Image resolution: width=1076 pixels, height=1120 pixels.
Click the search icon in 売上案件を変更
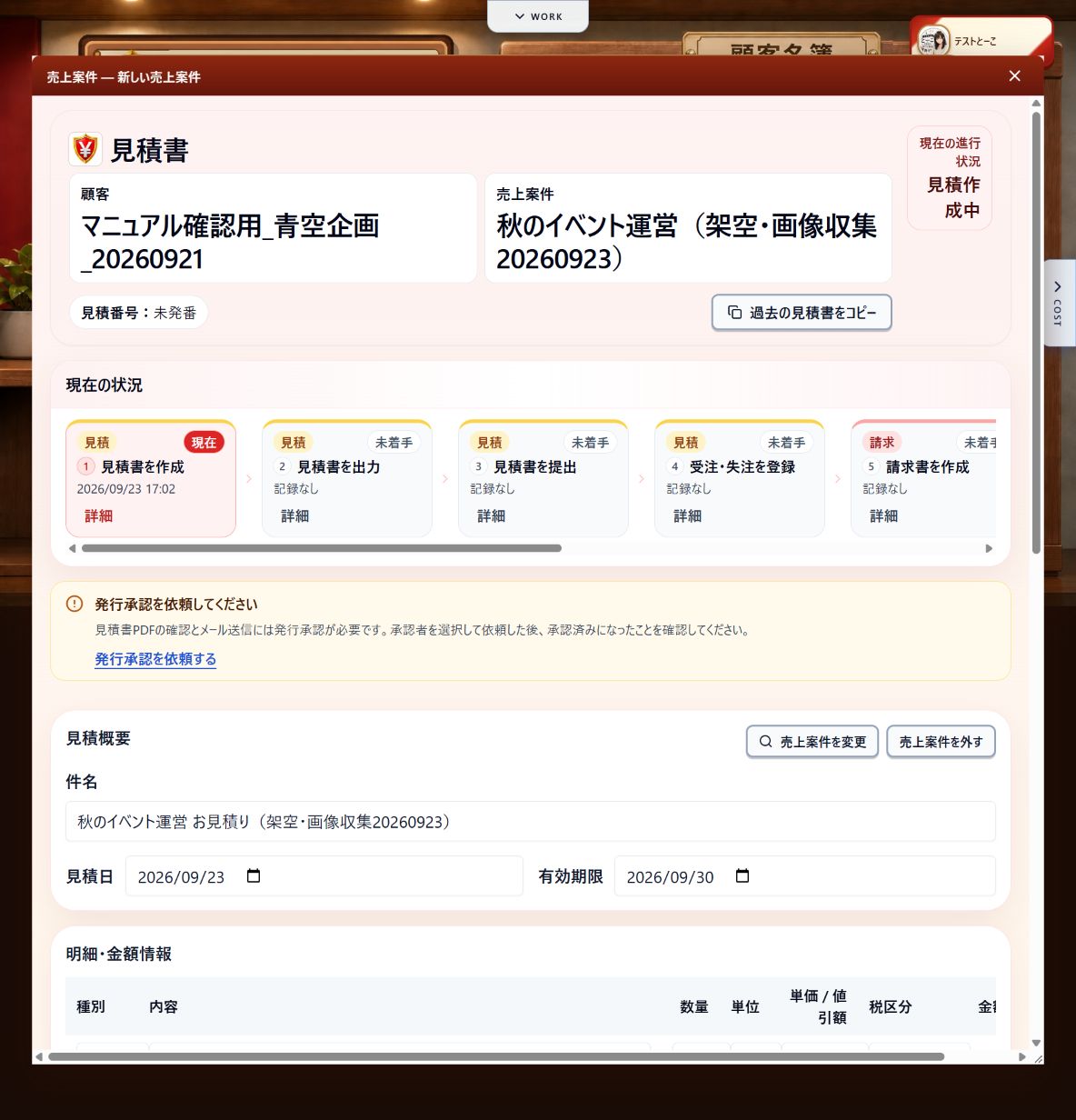coord(765,742)
